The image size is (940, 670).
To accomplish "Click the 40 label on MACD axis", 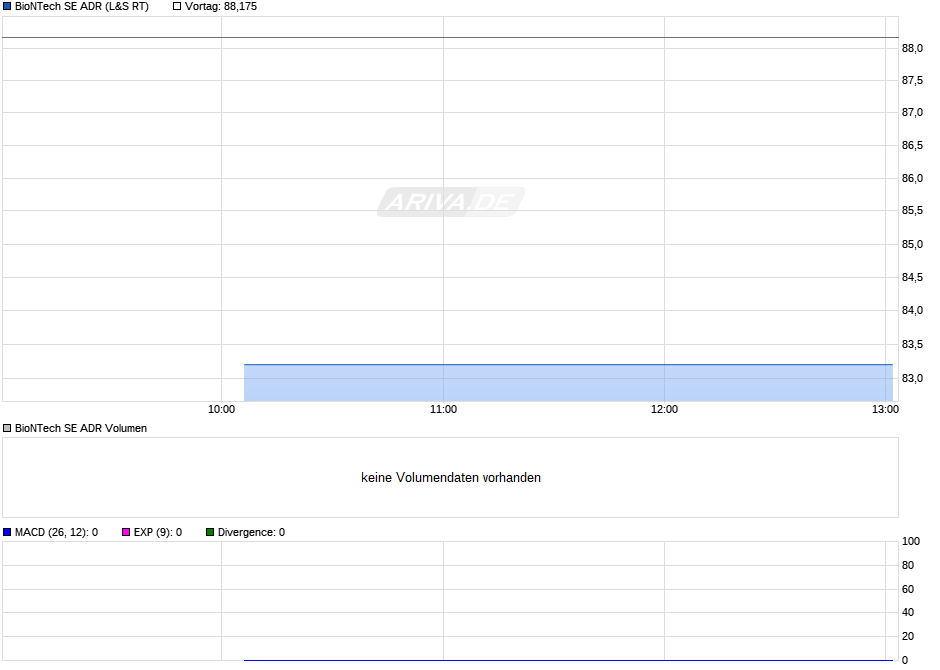I will 908,612.
